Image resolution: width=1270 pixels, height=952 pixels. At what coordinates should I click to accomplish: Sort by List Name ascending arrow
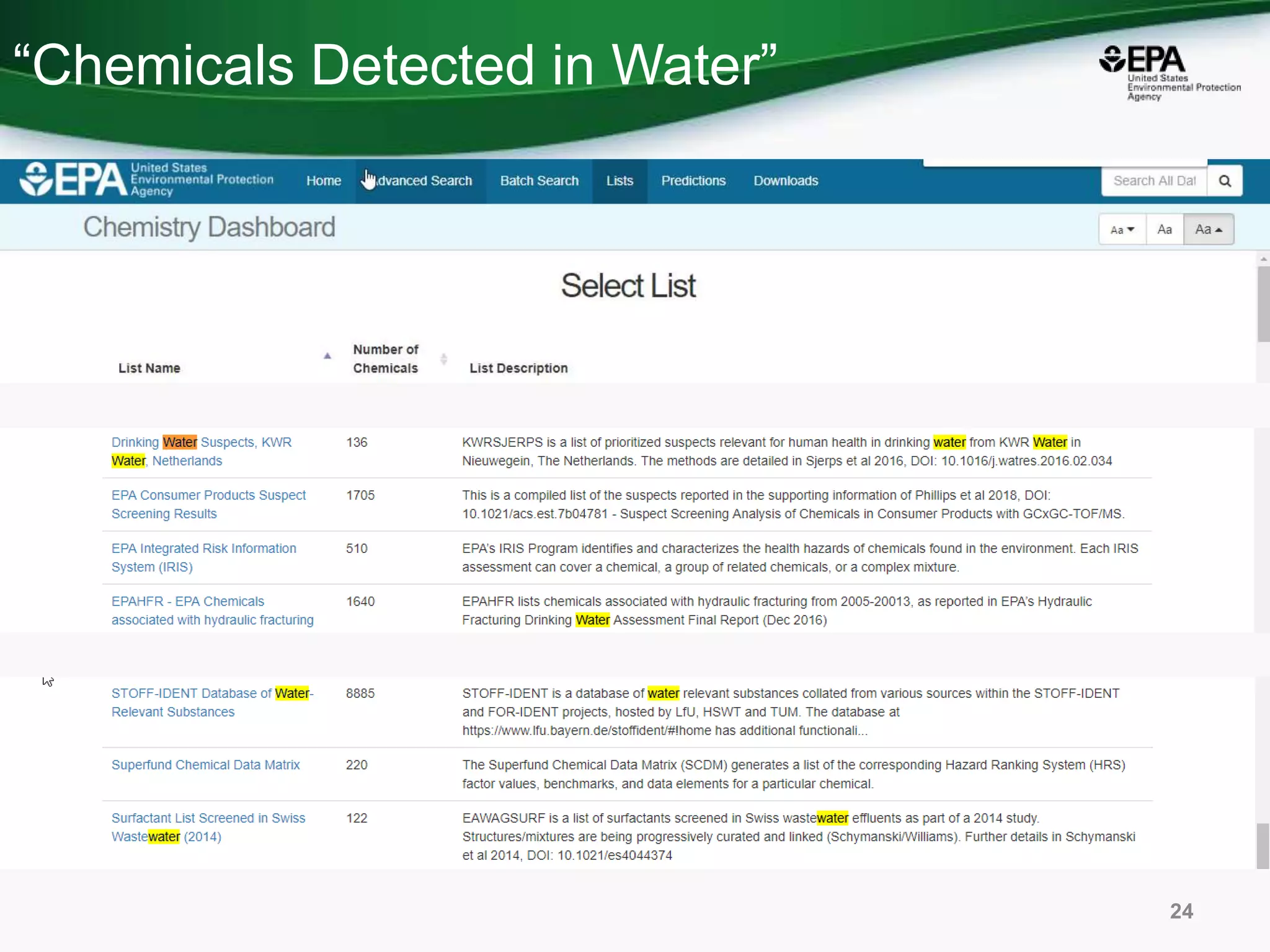pos(327,356)
